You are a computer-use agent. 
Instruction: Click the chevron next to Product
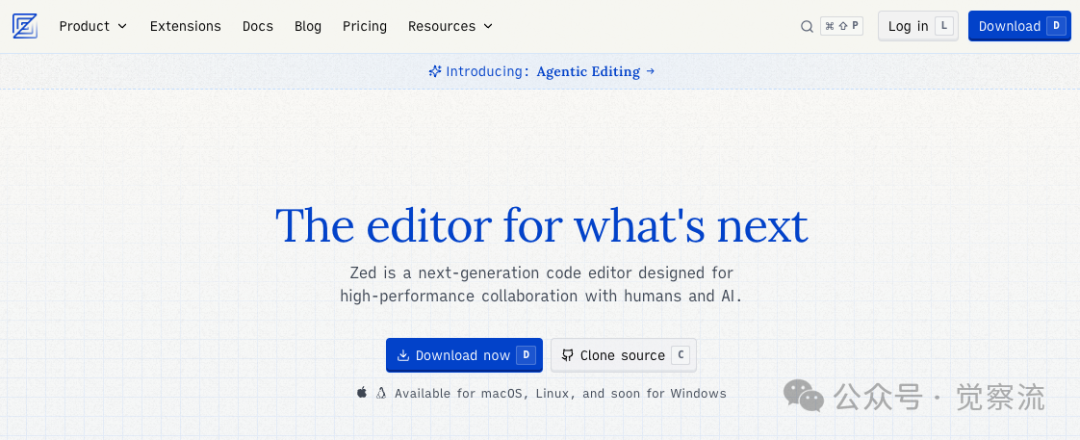(122, 26)
